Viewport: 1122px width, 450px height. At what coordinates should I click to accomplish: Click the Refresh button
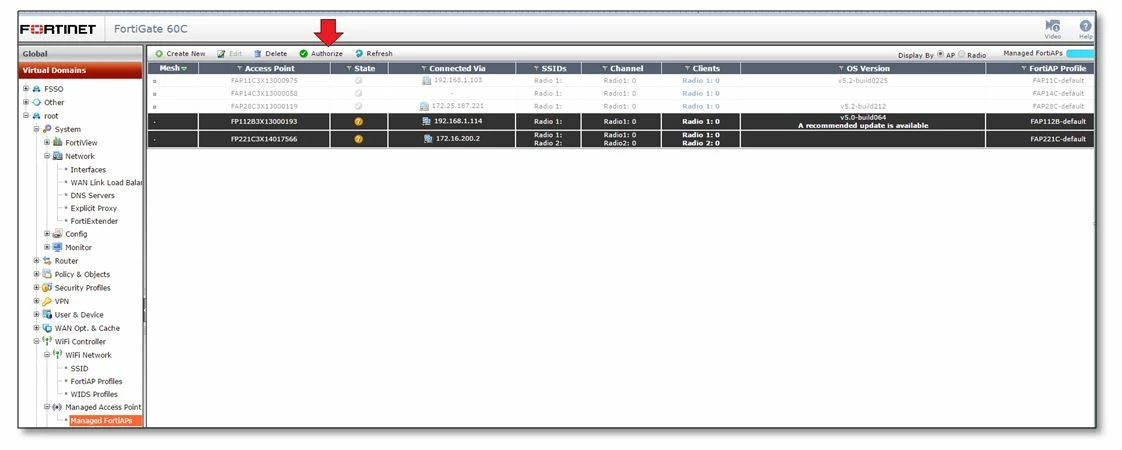pos(374,54)
